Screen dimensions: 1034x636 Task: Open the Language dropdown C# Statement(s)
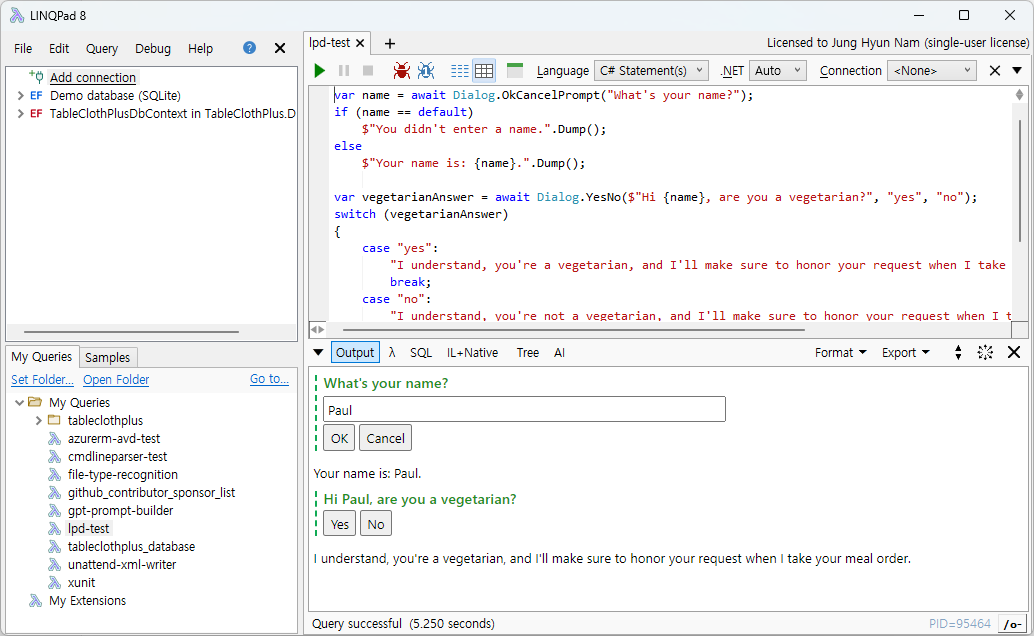coord(652,71)
